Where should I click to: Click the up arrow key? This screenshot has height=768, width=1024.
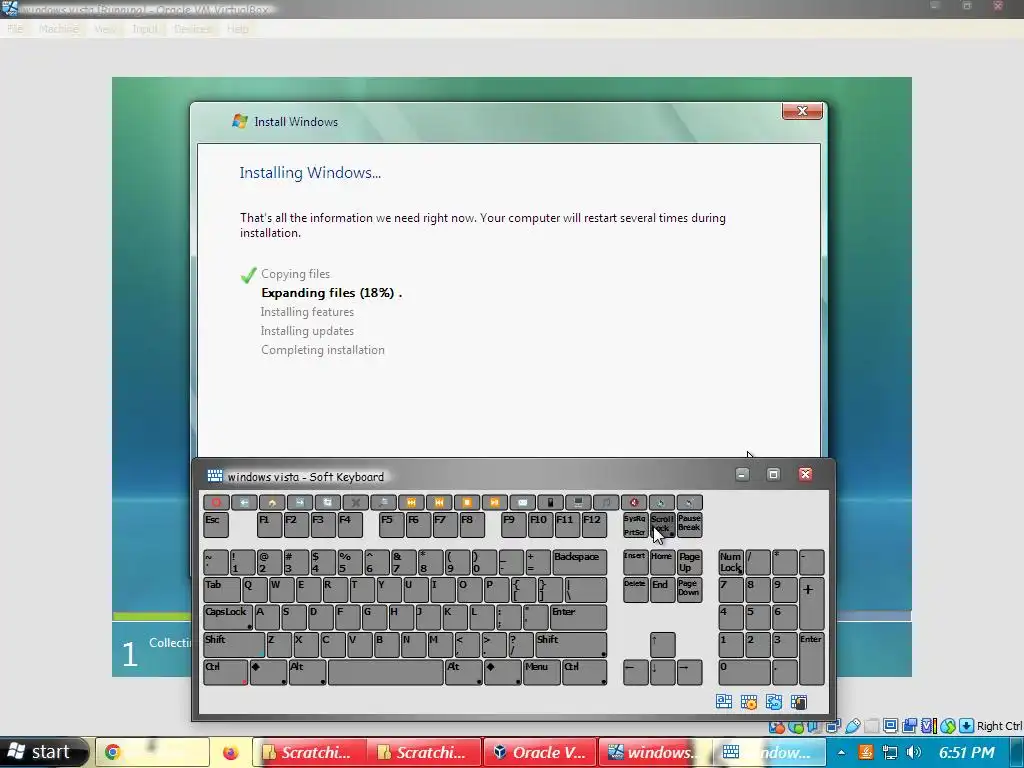pos(662,645)
